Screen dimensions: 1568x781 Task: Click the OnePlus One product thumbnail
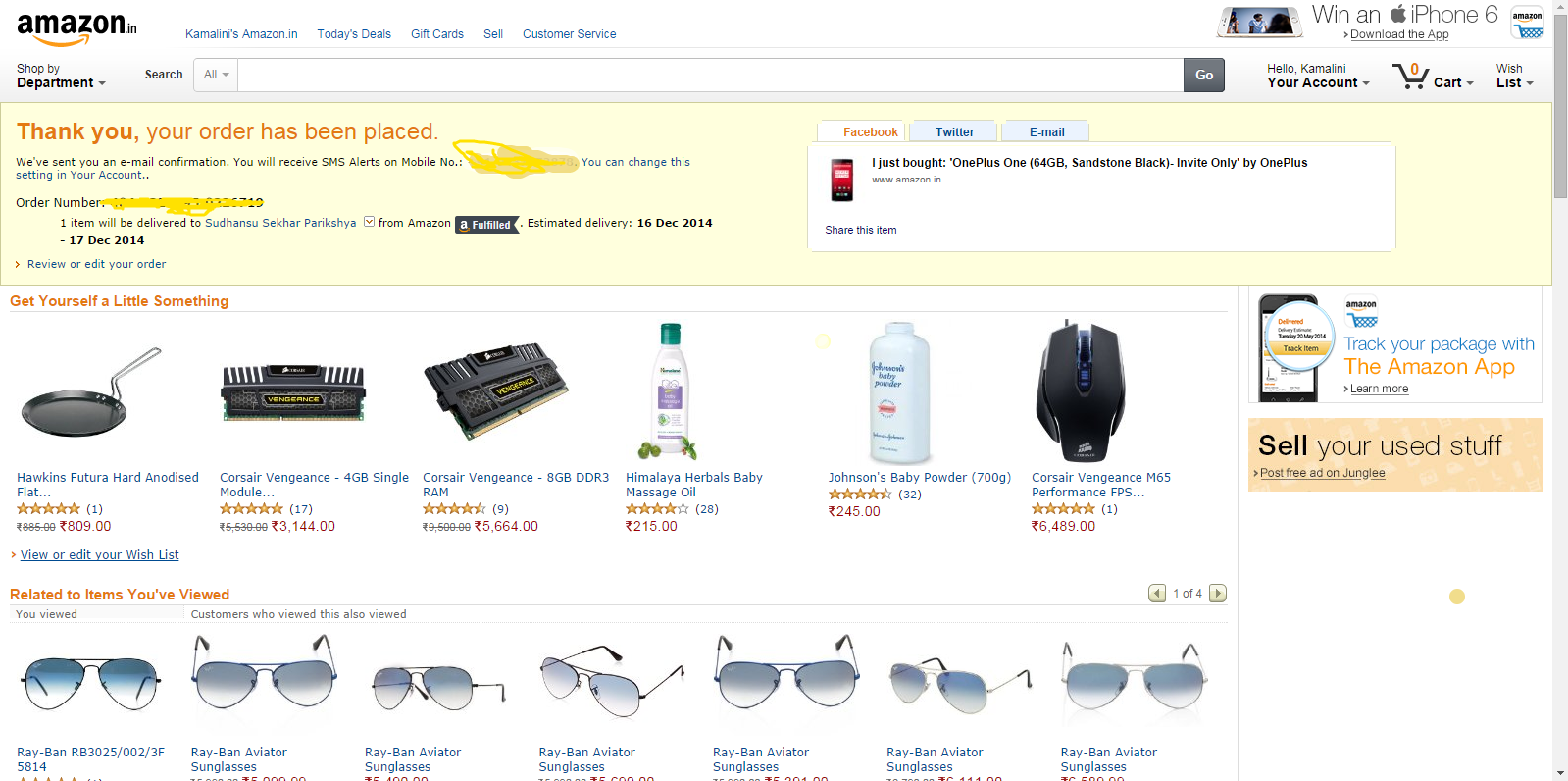842,181
